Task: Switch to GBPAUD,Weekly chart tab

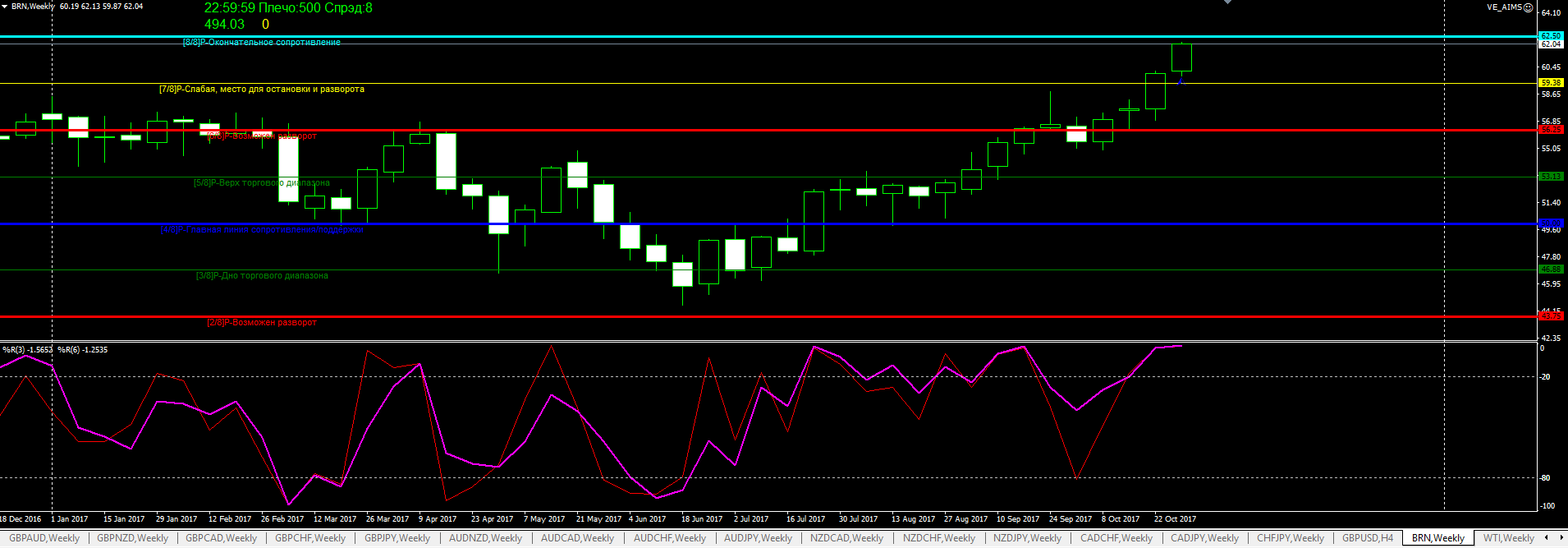Action: click(x=44, y=538)
